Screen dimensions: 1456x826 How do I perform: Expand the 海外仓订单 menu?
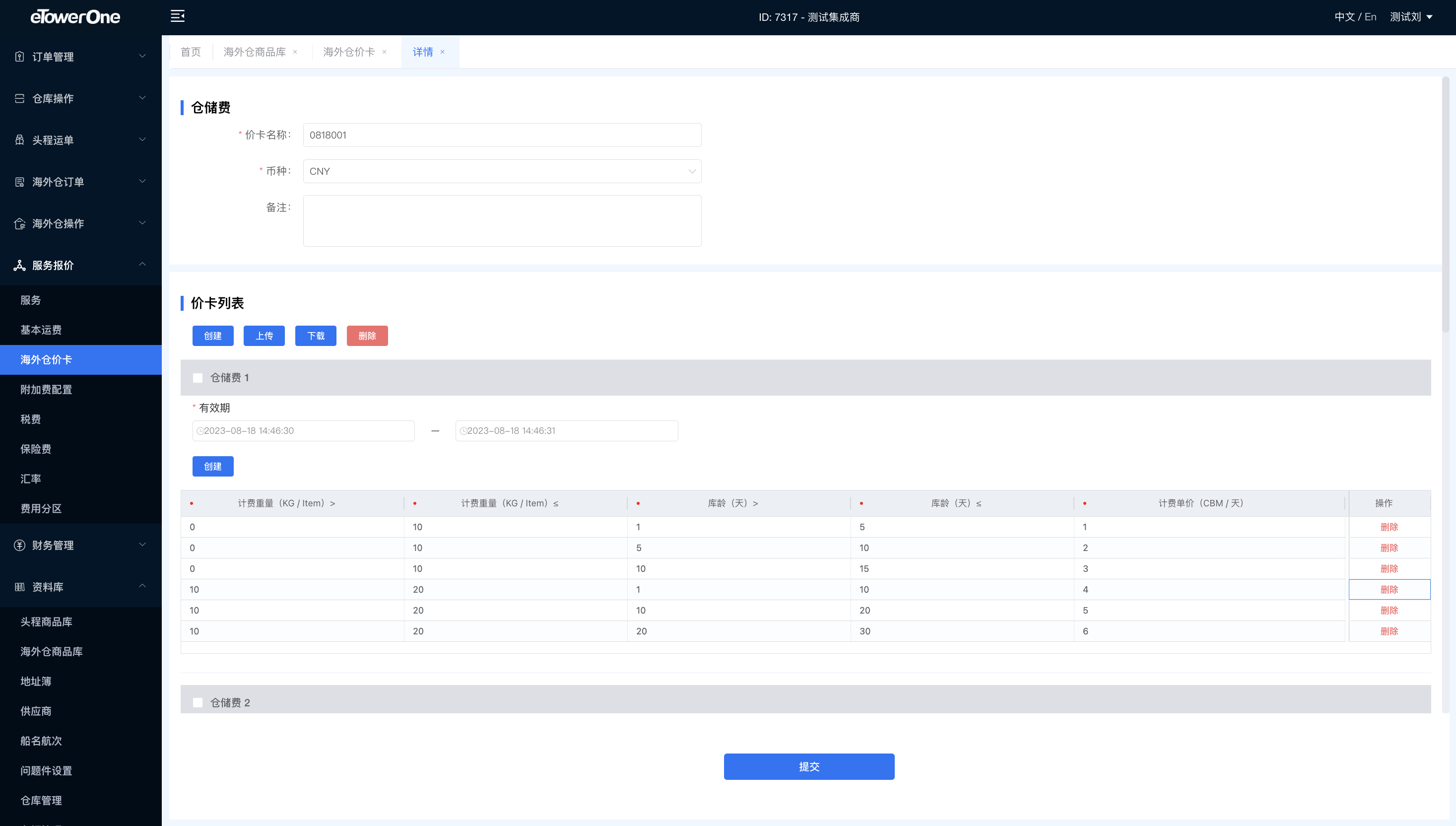142,182
